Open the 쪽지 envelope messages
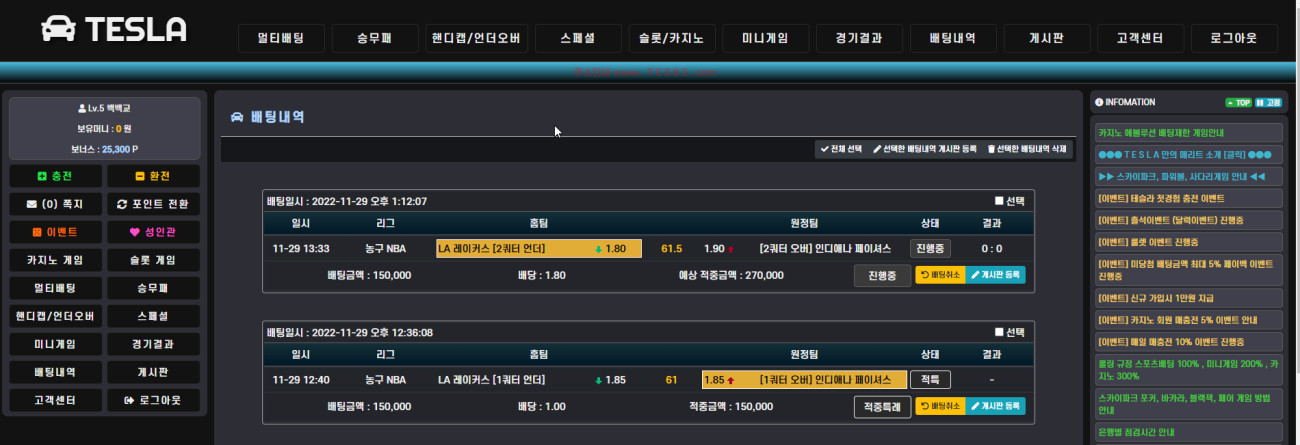This screenshot has height=445, width=1300. [54, 204]
